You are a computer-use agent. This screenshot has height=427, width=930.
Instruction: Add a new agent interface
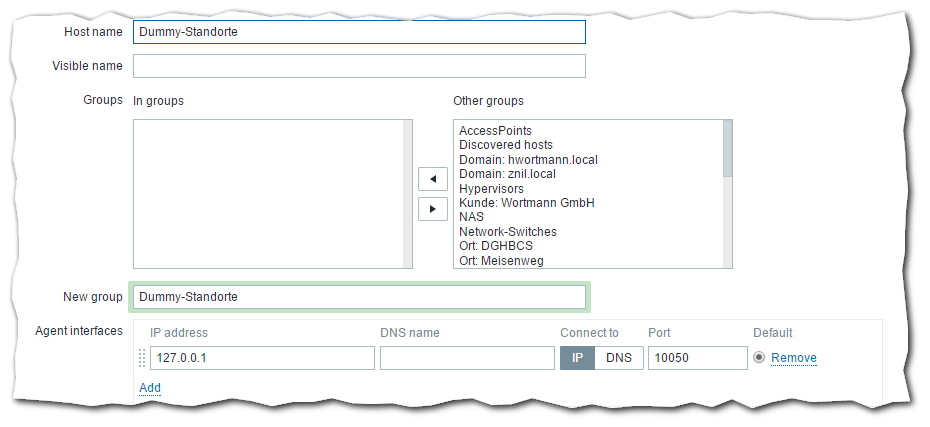coord(150,388)
